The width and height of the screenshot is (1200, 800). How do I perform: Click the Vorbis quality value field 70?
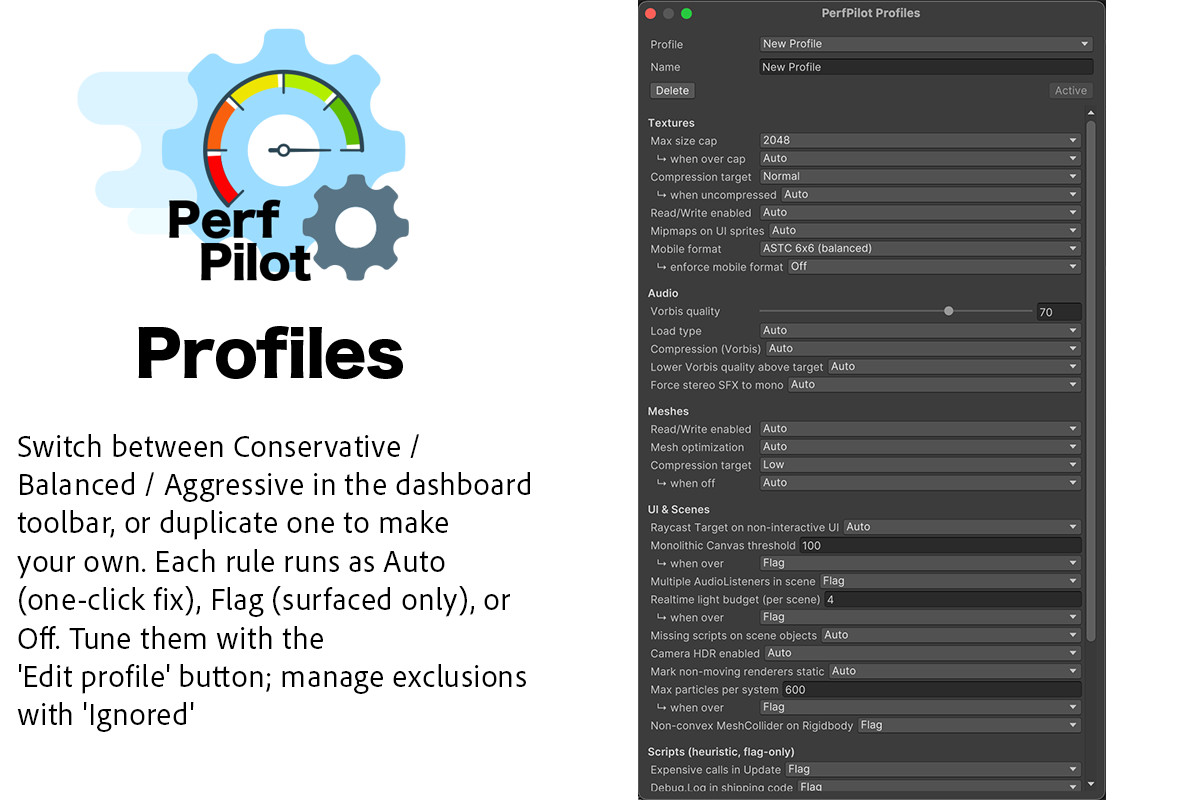click(1059, 312)
